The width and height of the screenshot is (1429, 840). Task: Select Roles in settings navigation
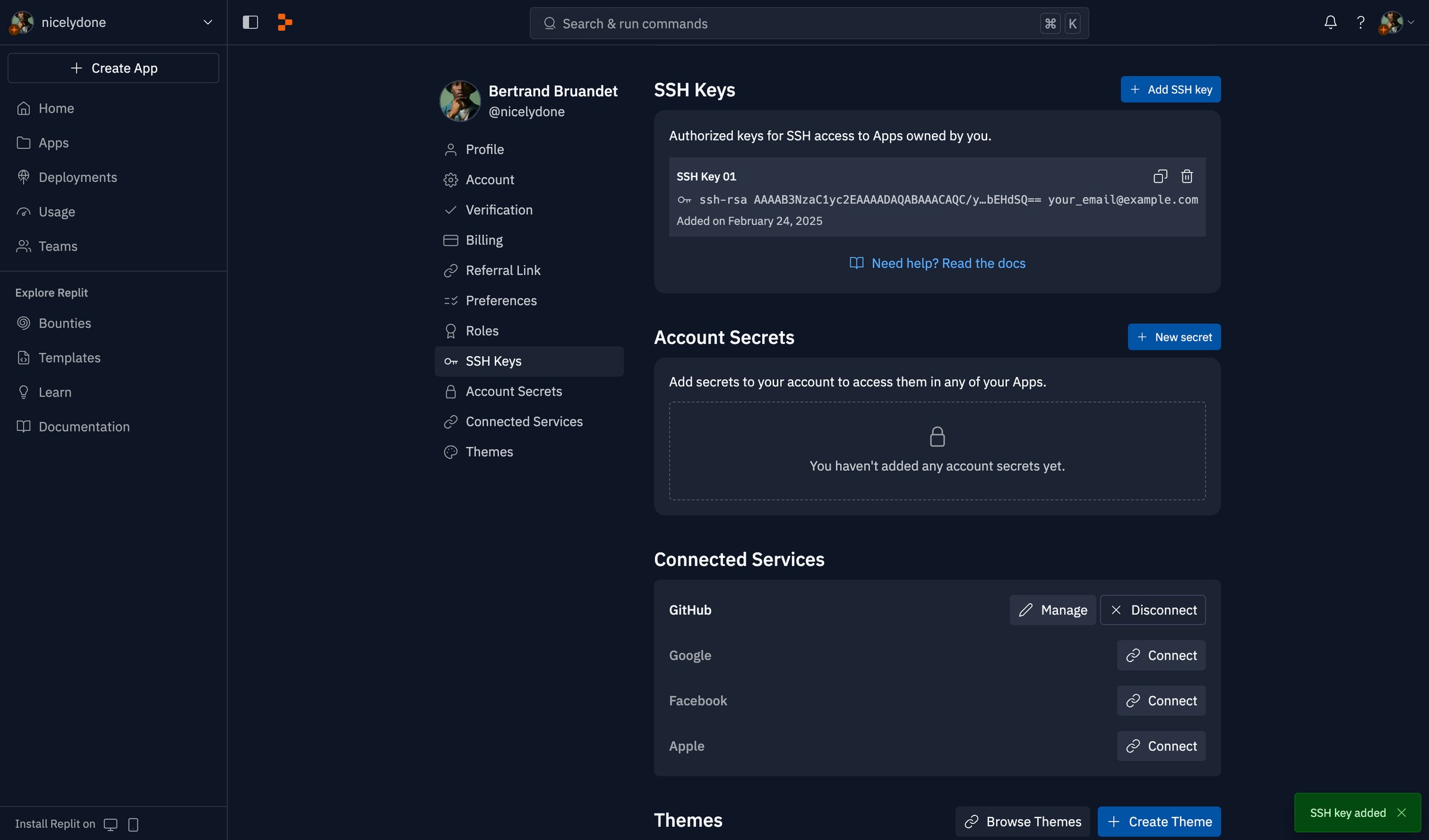529,331
